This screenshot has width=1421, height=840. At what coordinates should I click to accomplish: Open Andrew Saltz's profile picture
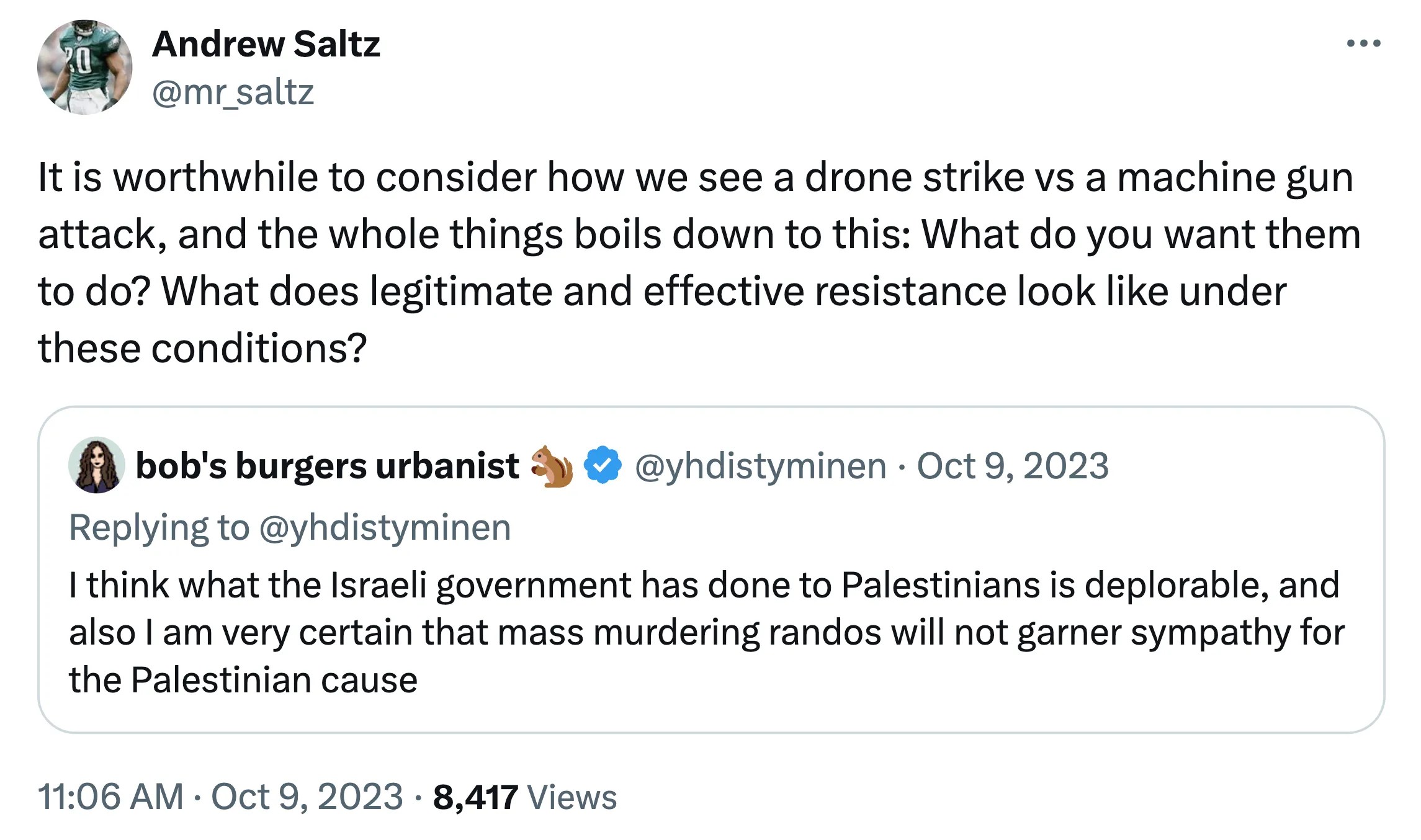click(x=84, y=67)
